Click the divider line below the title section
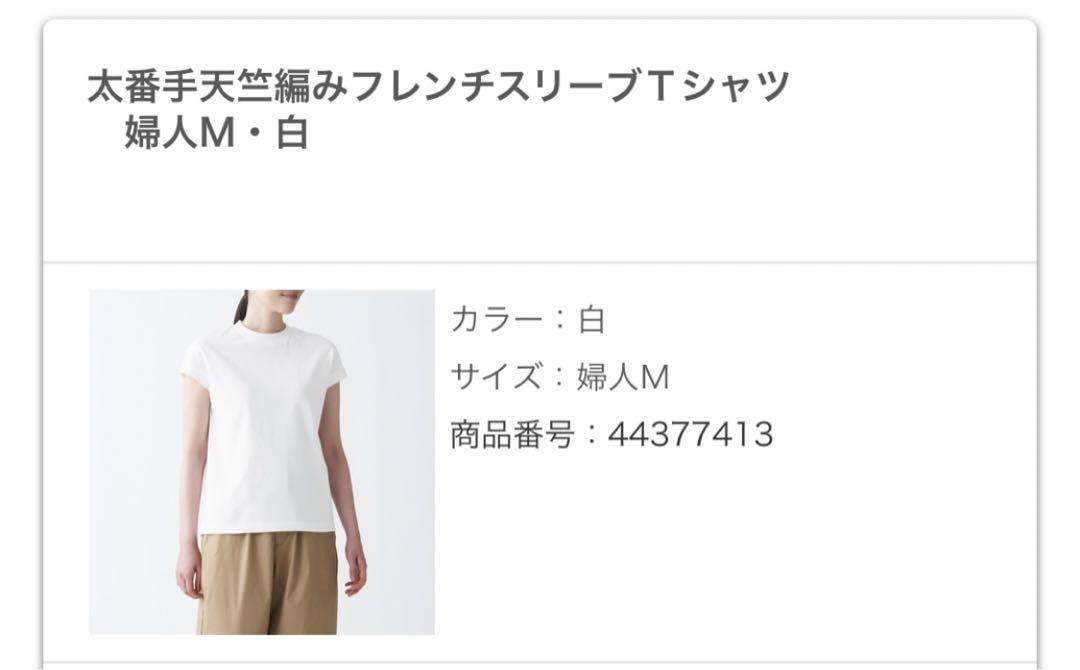 pos(540,263)
